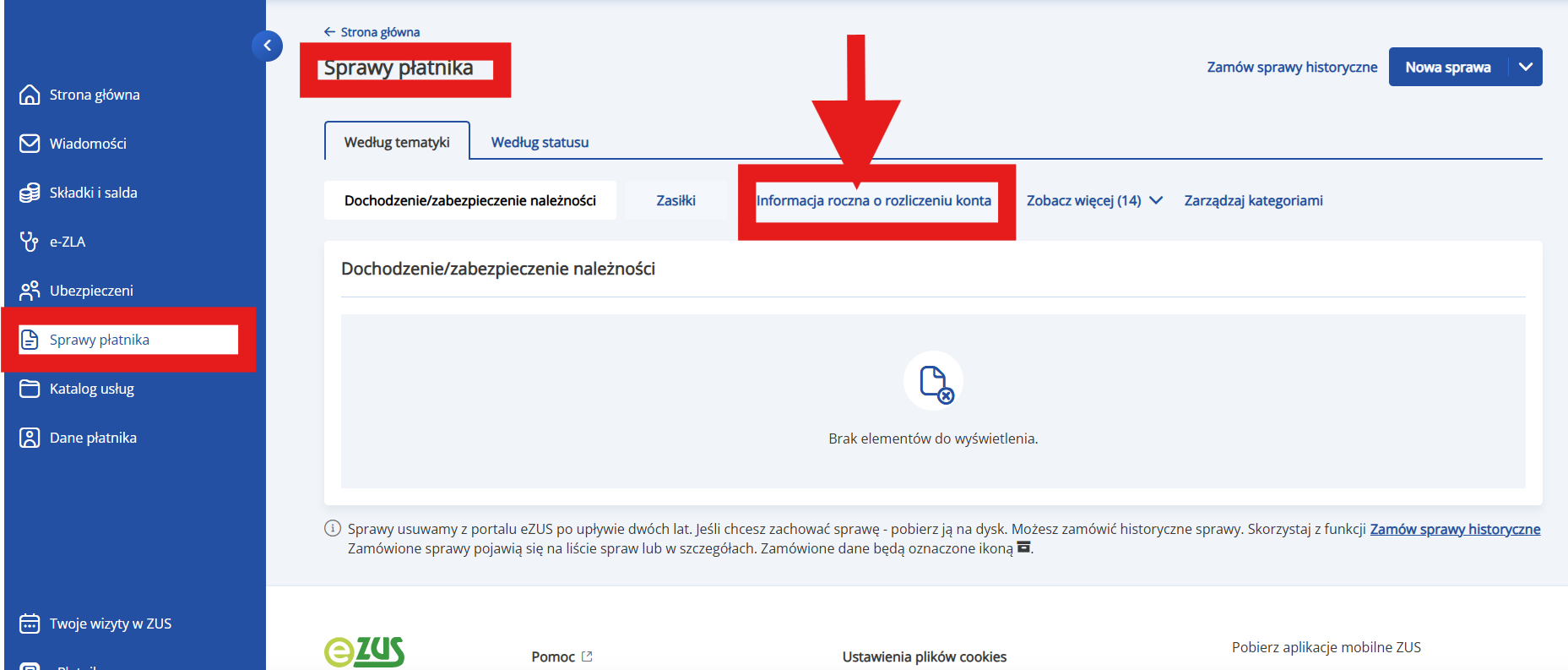This screenshot has height=670, width=1568.
Task: Expand the Nowa sprawa dropdown arrow
Action: pos(1525,67)
